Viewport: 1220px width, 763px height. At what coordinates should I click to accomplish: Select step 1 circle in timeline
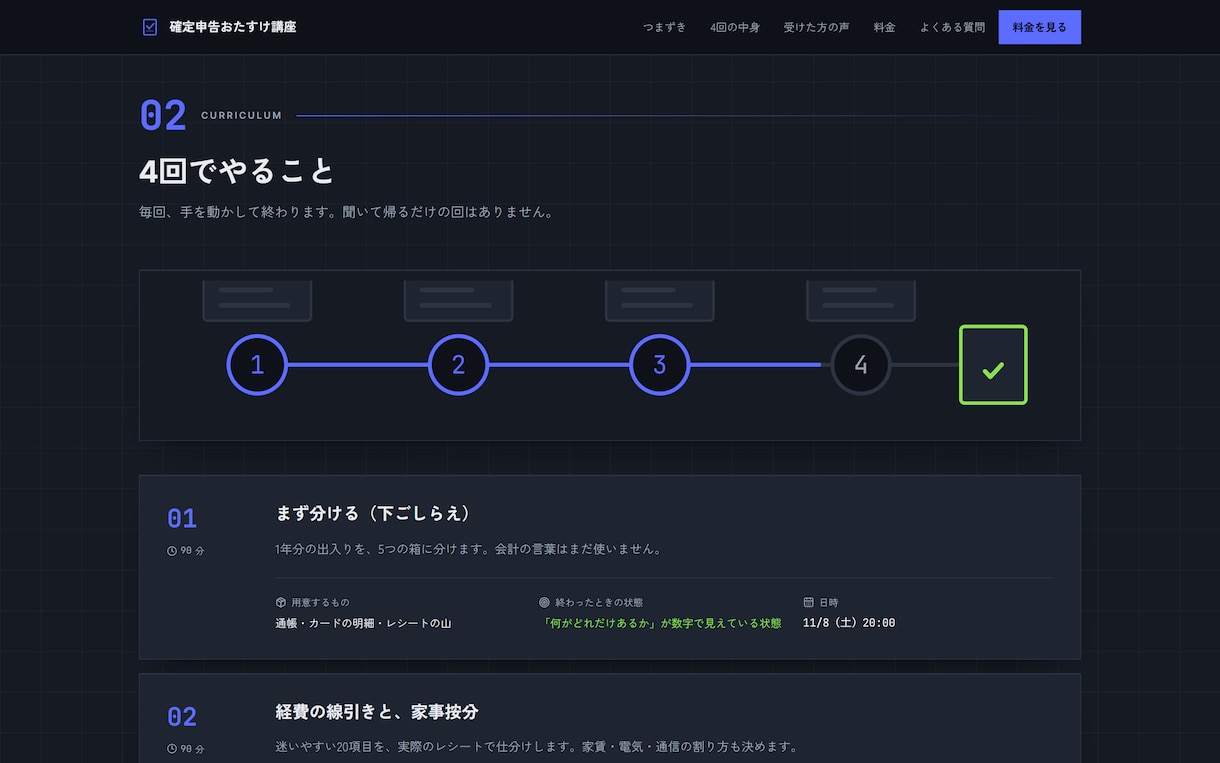[257, 365]
